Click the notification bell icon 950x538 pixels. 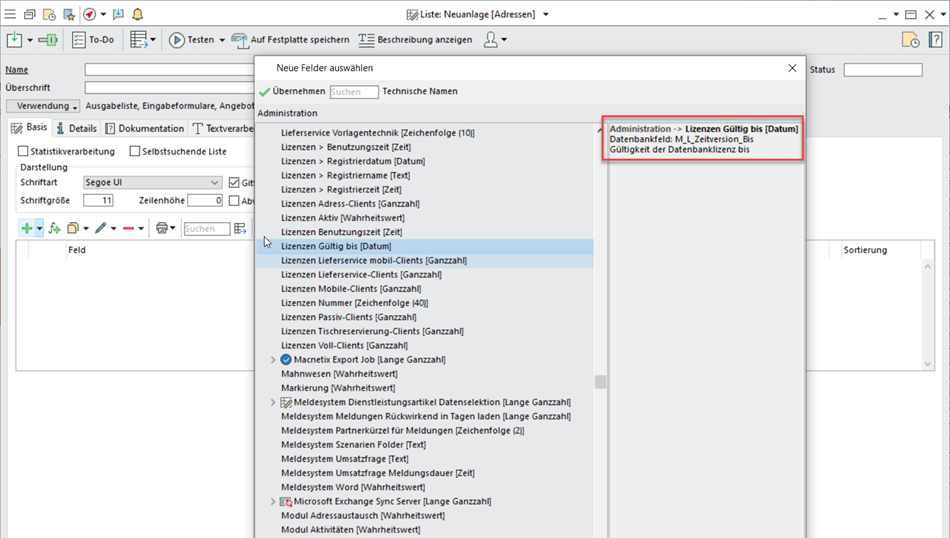click(137, 14)
